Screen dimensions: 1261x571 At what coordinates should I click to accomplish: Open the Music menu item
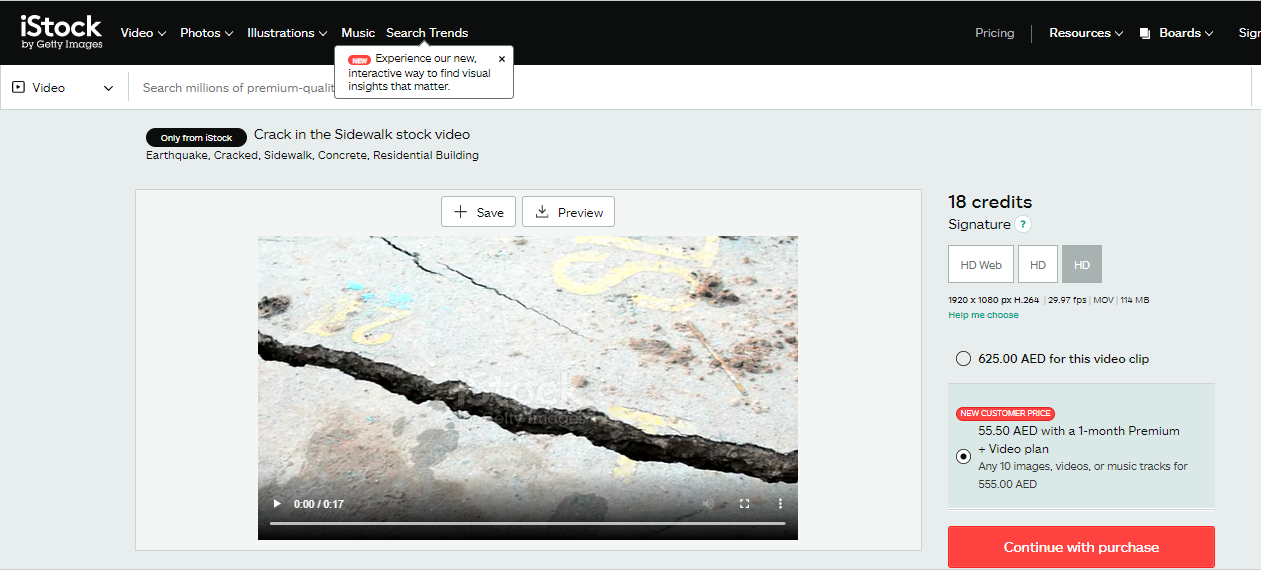point(358,33)
